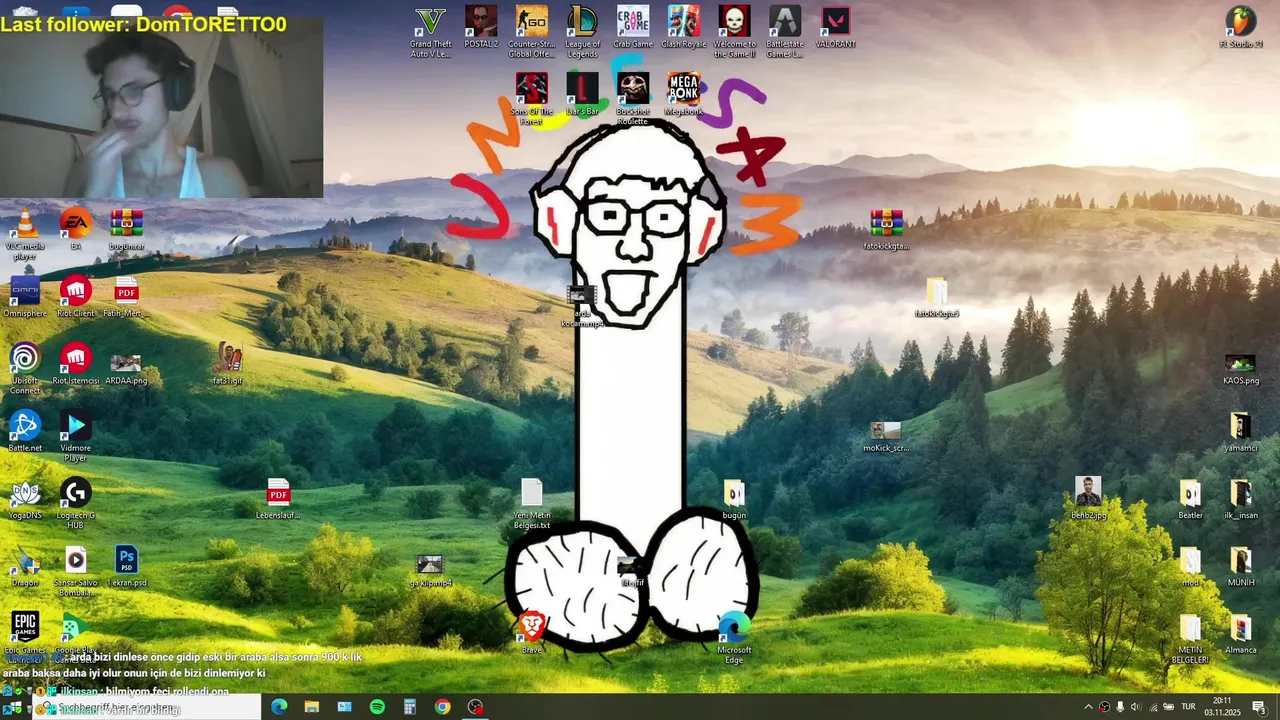Select the Crab Game shortcut
The image size is (1280, 720).
tap(633, 28)
